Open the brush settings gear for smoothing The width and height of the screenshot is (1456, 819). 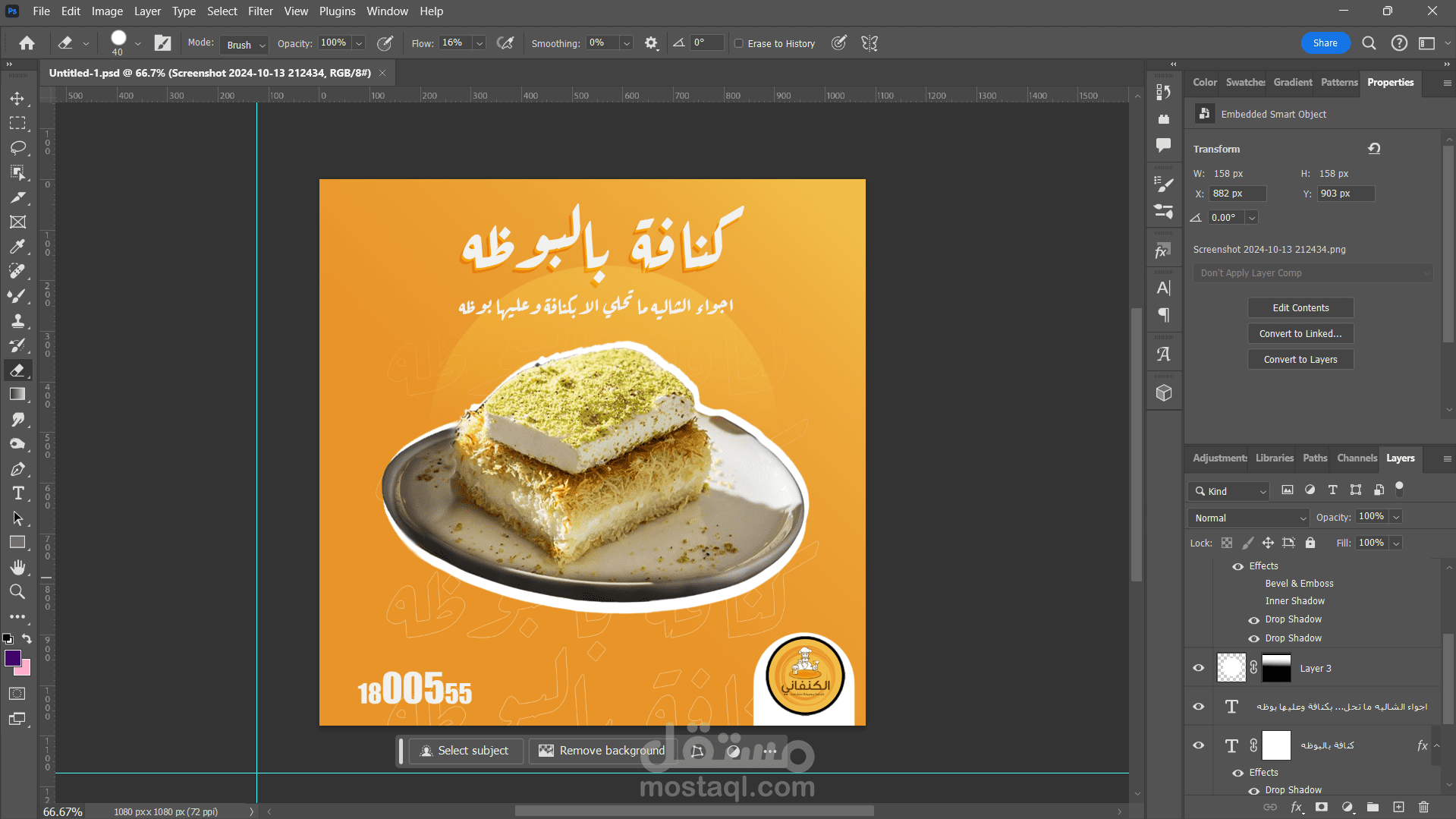[x=651, y=43]
